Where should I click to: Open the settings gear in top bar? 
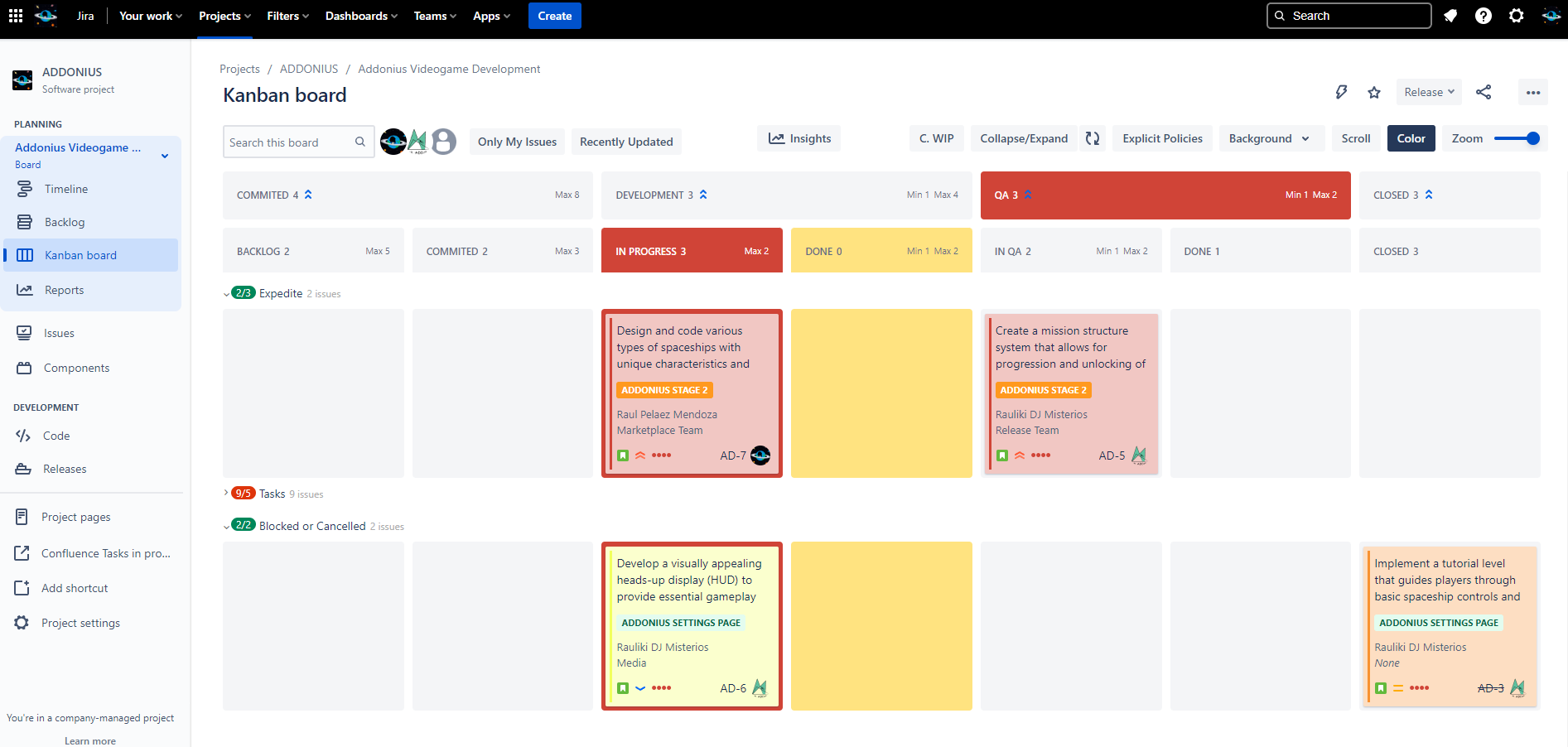[1517, 16]
